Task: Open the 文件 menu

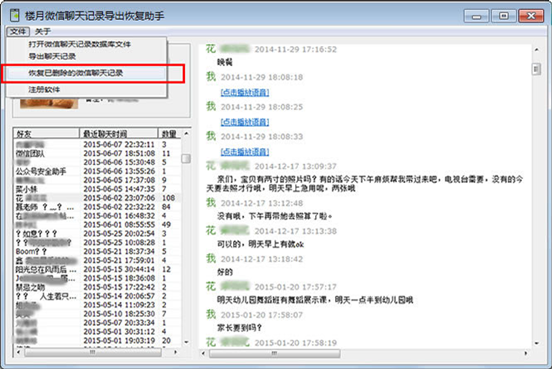Action: [x=18, y=32]
